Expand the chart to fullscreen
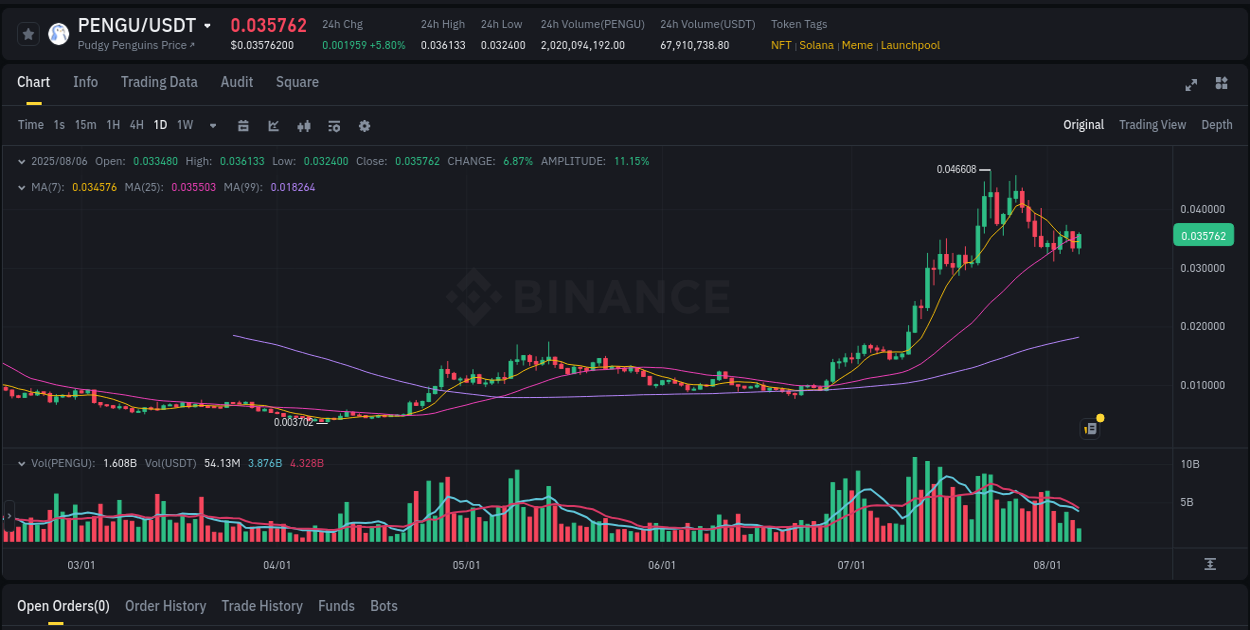 [1191, 84]
